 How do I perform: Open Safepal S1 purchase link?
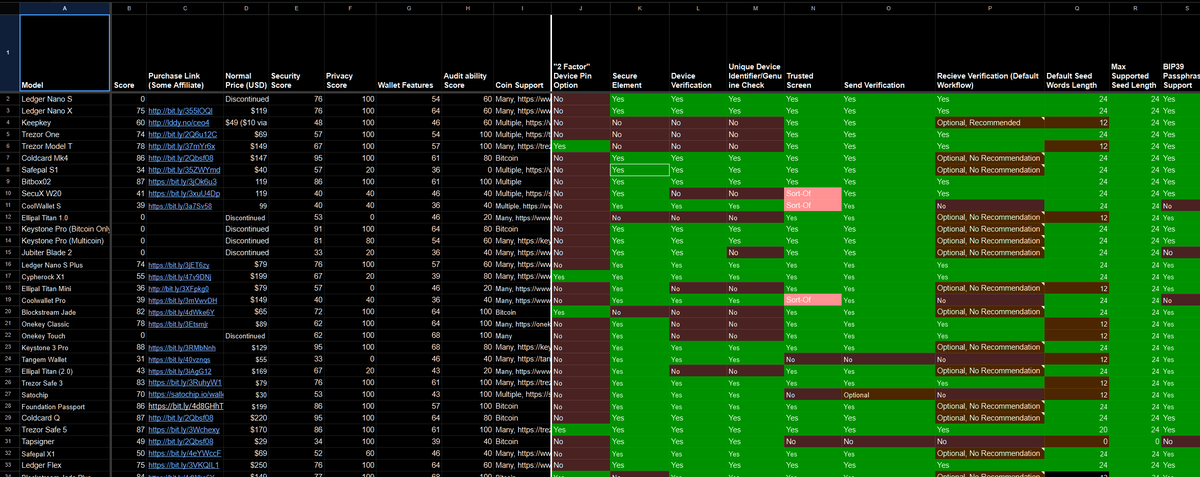(x=183, y=169)
